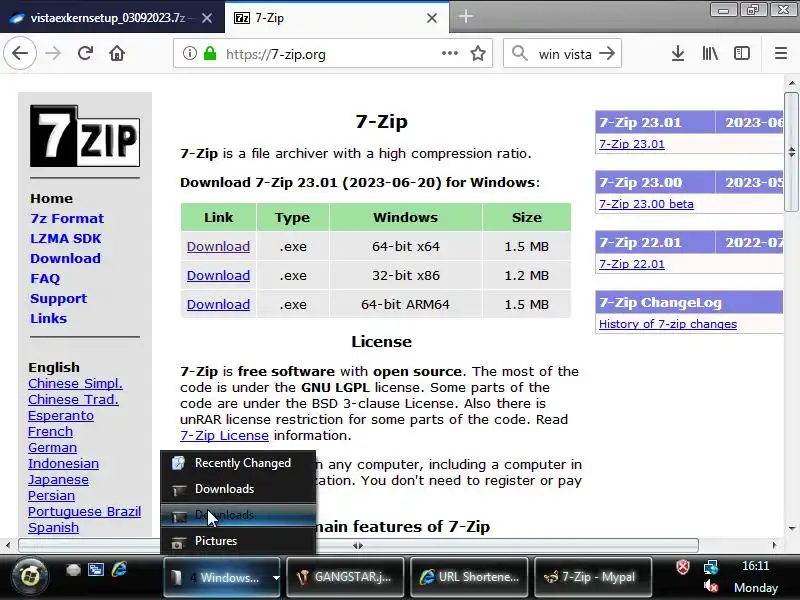Screen dimensions: 800x600
Task: Reload the 7-zip.org page
Action: click(x=85, y=53)
